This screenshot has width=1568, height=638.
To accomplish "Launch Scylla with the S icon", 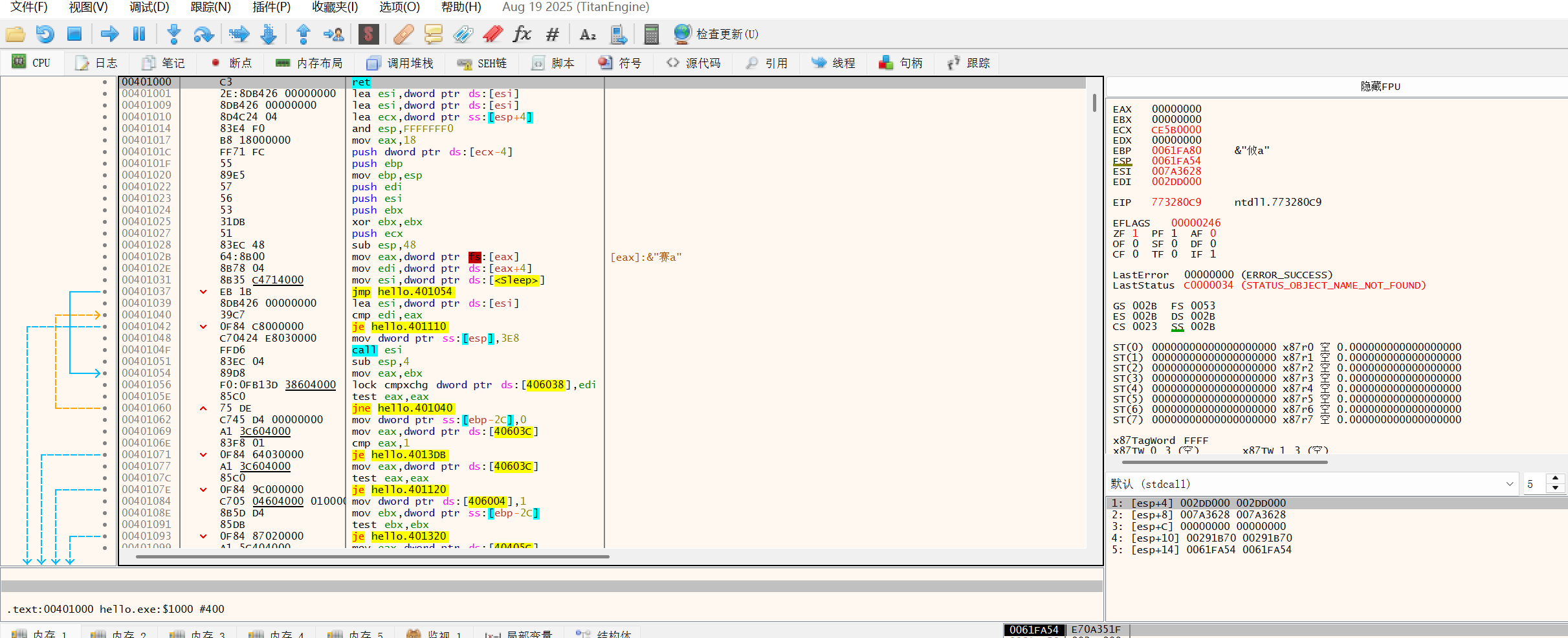I will point(368,34).
